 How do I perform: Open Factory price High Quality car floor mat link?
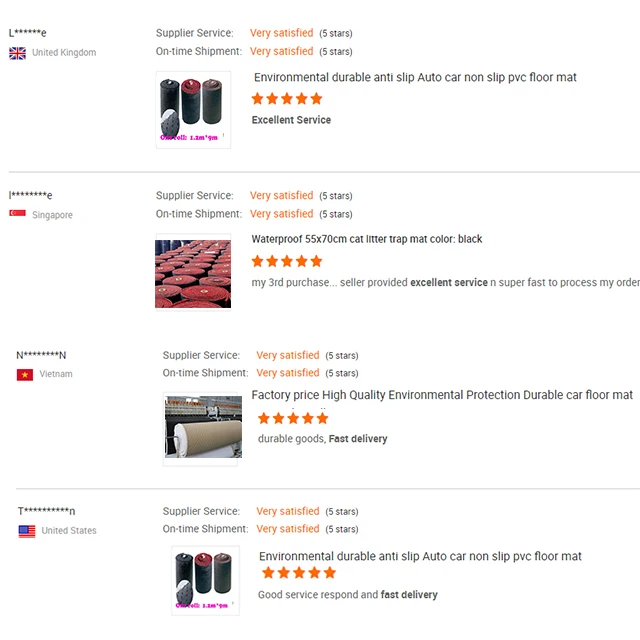pos(442,395)
